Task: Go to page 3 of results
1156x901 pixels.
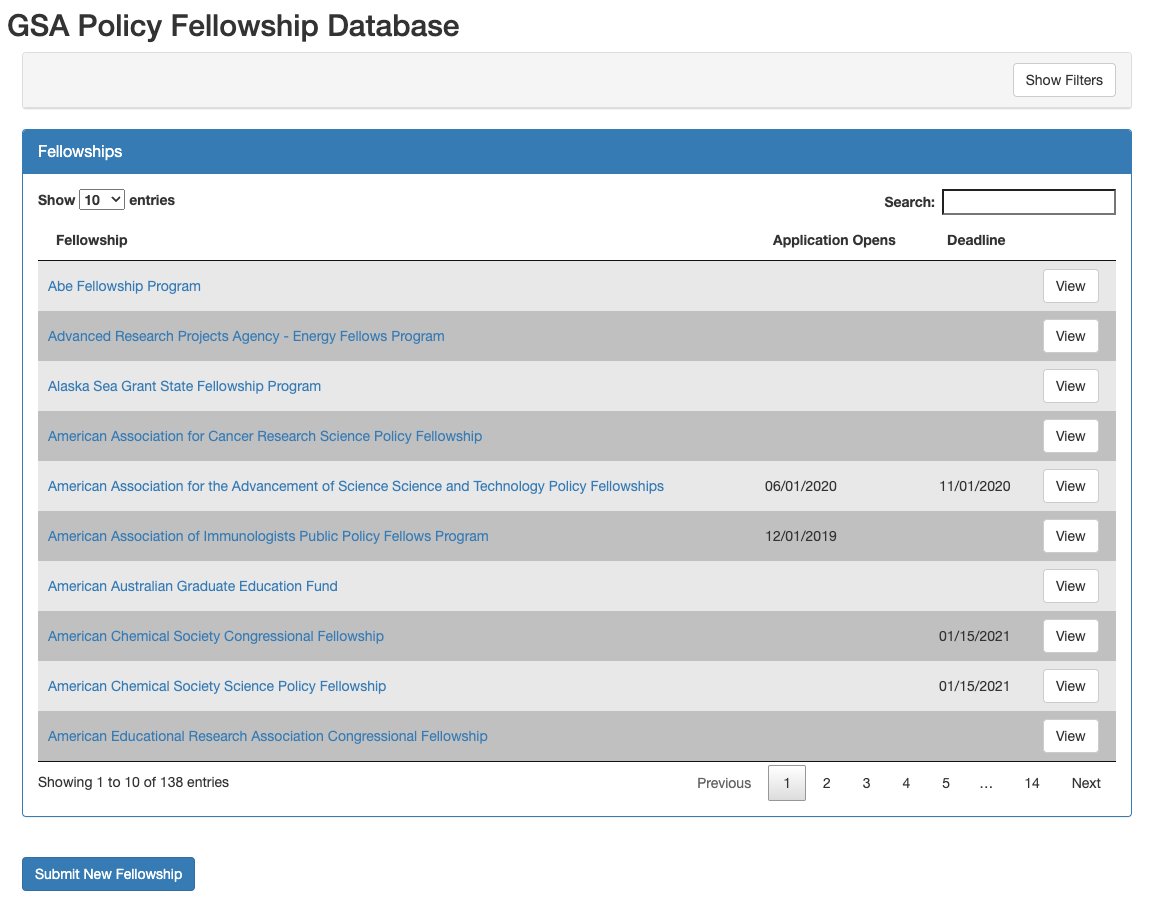Action: coord(866,783)
